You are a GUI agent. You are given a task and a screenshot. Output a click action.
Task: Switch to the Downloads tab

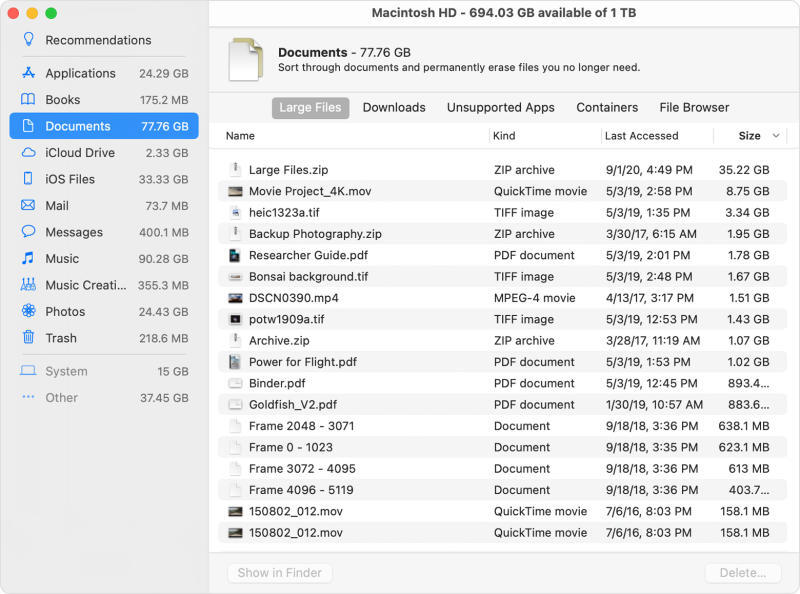pyautogui.click(x=393, y=108)
